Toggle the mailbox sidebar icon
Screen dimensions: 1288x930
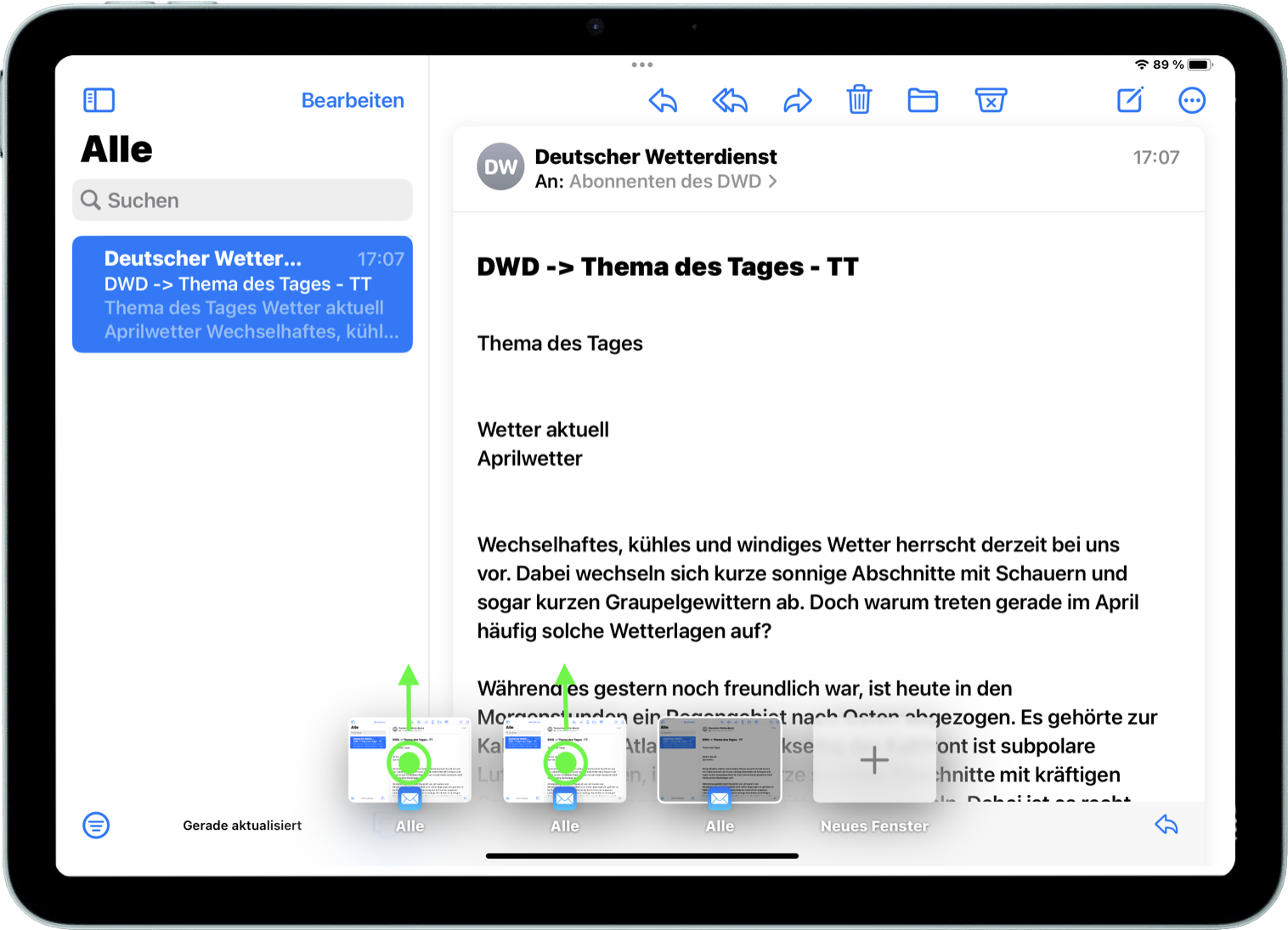pos(99,100)
